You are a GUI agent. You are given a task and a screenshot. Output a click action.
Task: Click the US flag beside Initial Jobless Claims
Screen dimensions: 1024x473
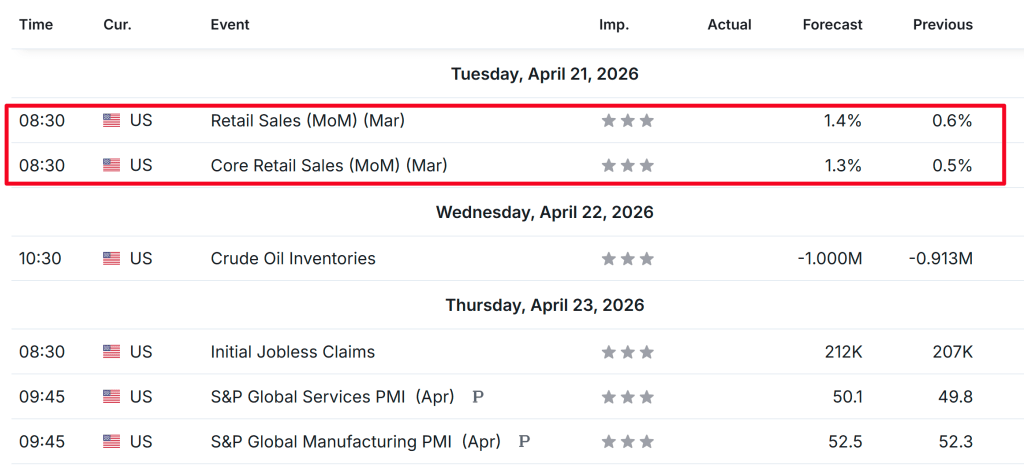pyautogui.click(x=111, y=352)
